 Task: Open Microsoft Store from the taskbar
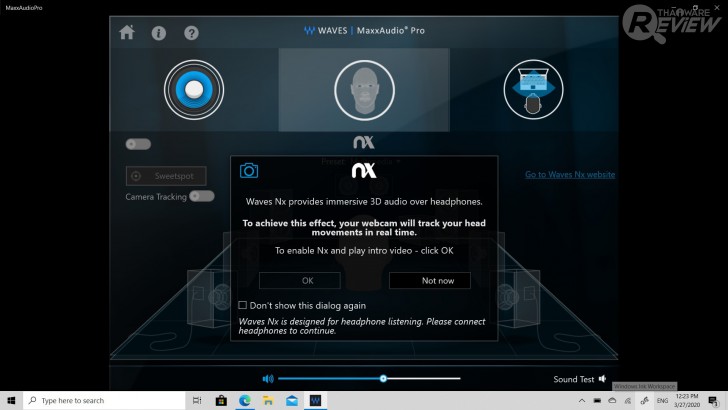[x=221, y=400]
